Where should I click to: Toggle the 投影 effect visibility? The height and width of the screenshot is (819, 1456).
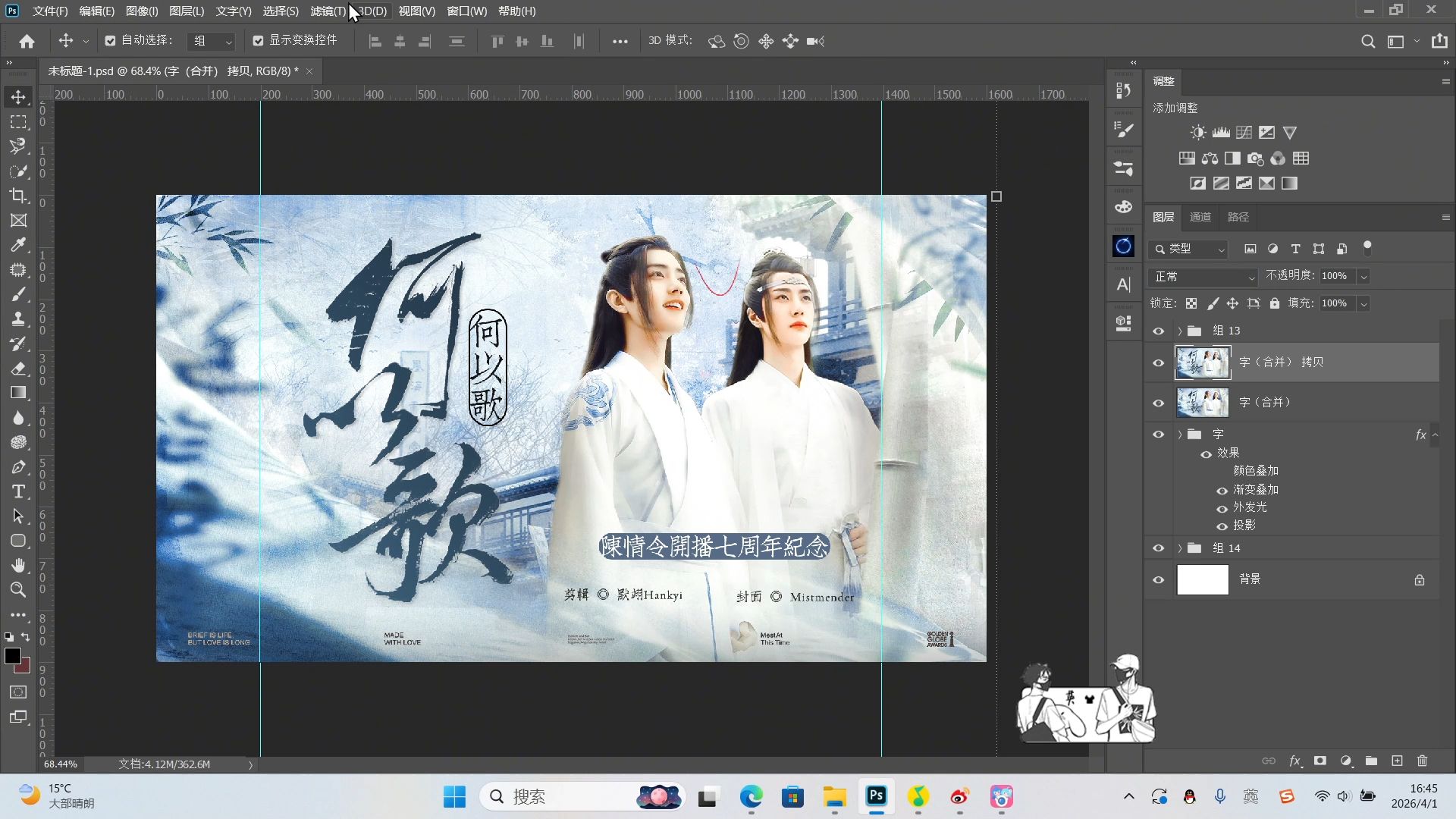pos(1222,526)
